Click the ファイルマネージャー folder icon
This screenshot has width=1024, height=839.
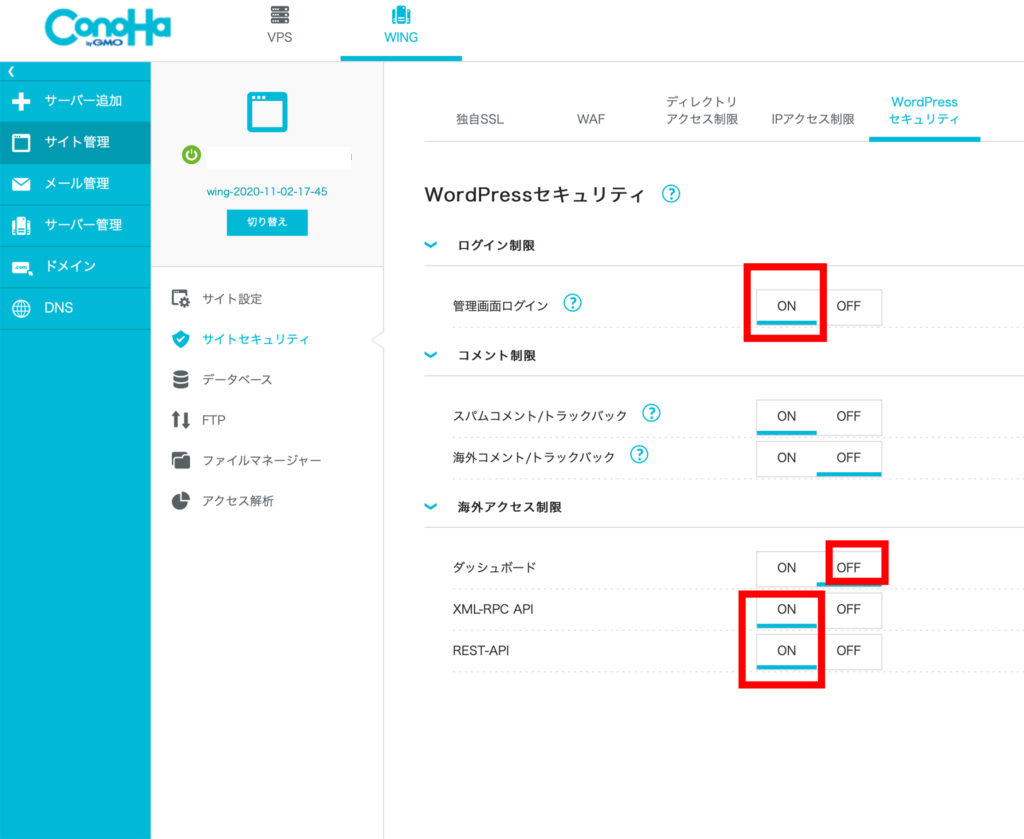181,460
